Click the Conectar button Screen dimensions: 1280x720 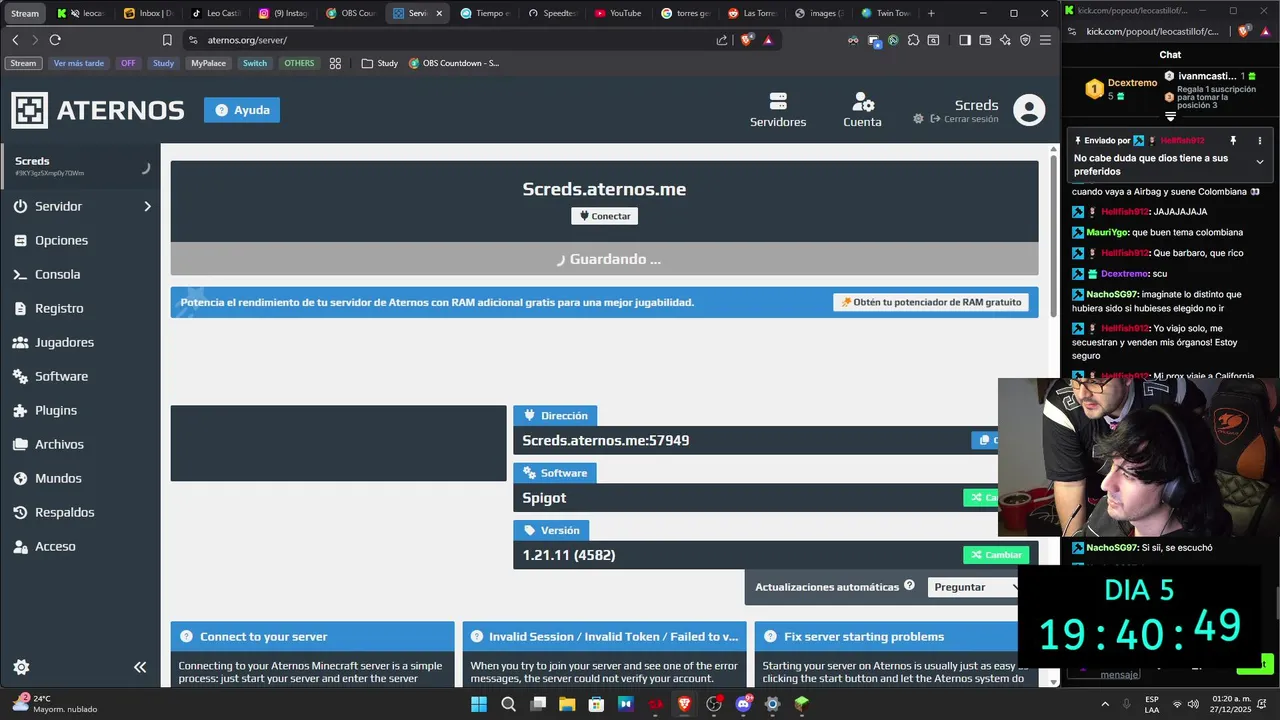604,216
